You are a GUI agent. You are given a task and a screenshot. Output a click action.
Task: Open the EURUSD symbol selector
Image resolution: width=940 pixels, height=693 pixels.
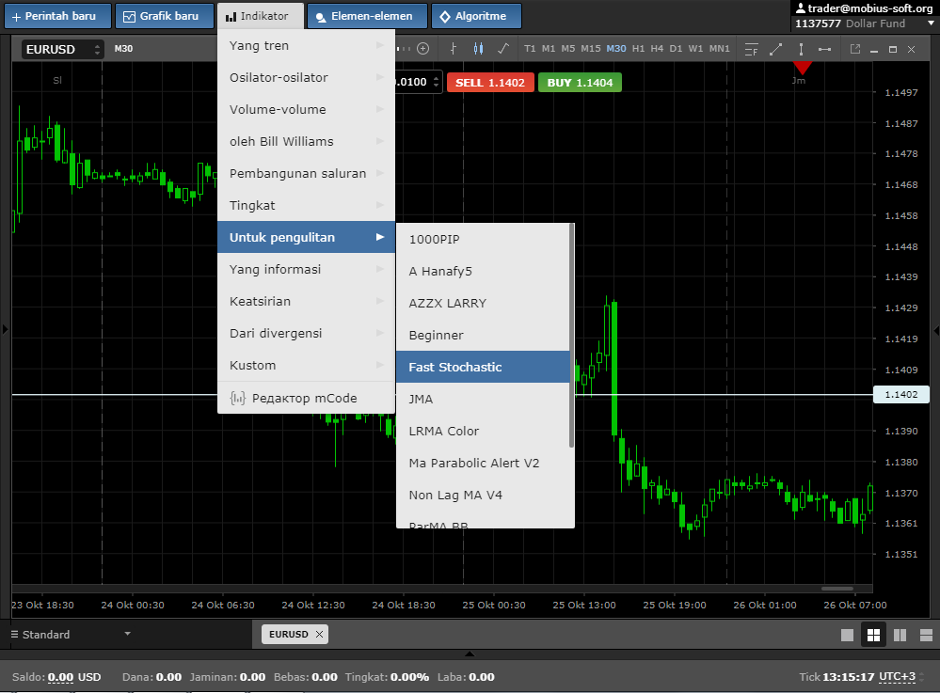pos(63,49)
